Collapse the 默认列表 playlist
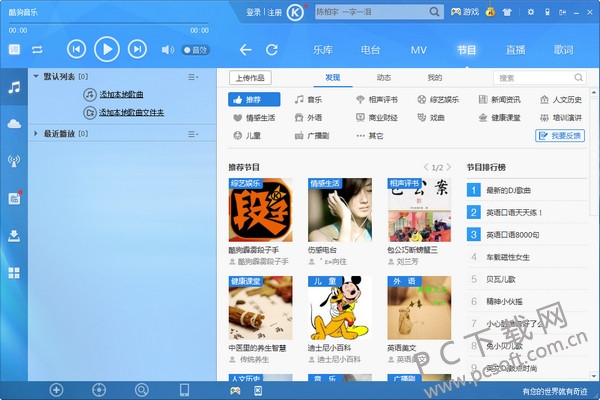The width and height of the screenshot is (600, 400). point(36,77)
